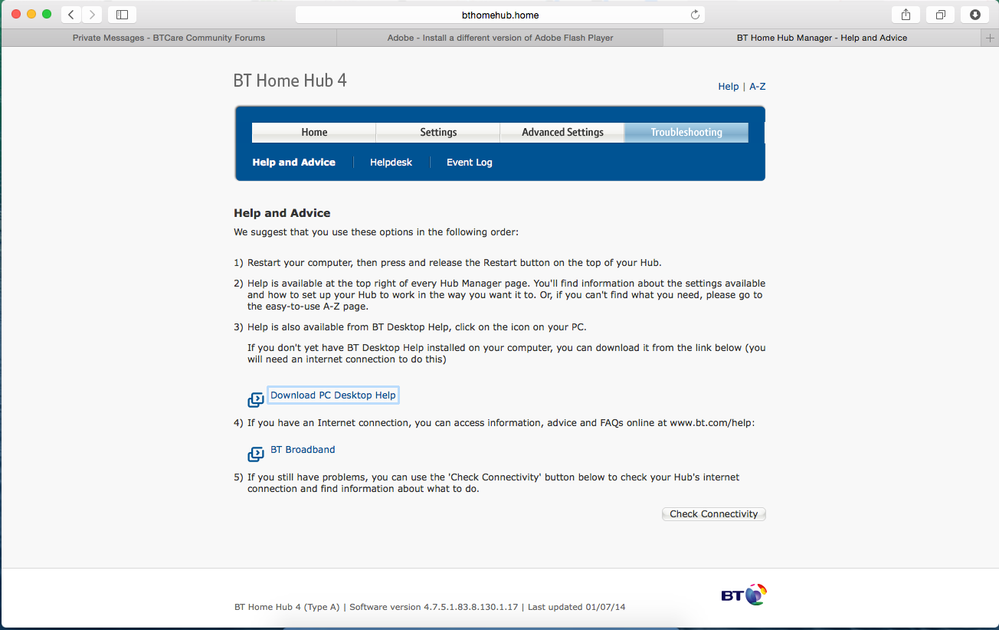
Task: Go back using Safari's back arrow
Action: pos(71,15)
